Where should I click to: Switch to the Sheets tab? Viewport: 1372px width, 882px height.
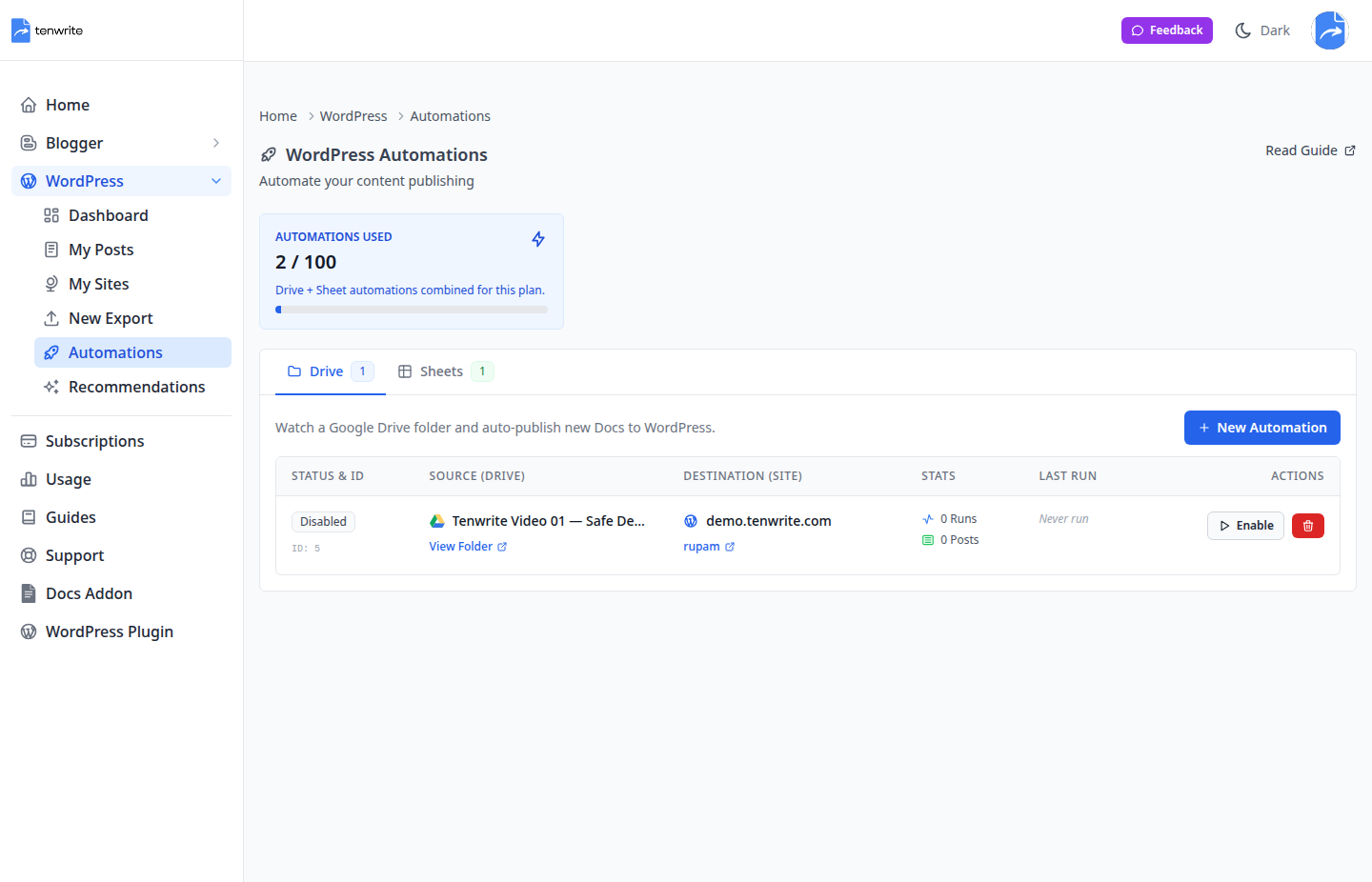(445, 371)
